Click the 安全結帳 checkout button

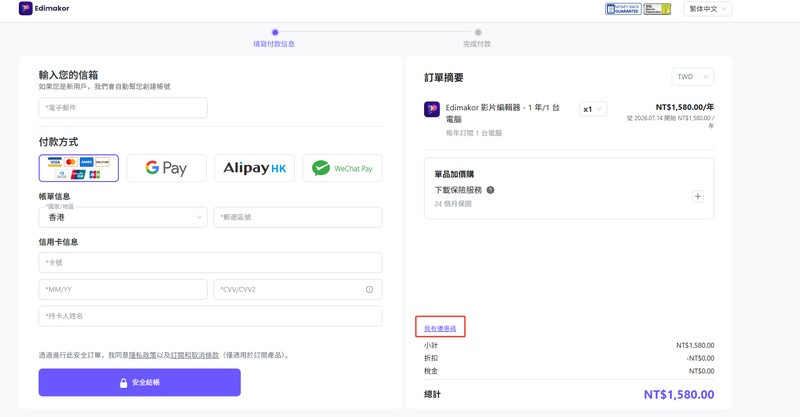(140, 382)
